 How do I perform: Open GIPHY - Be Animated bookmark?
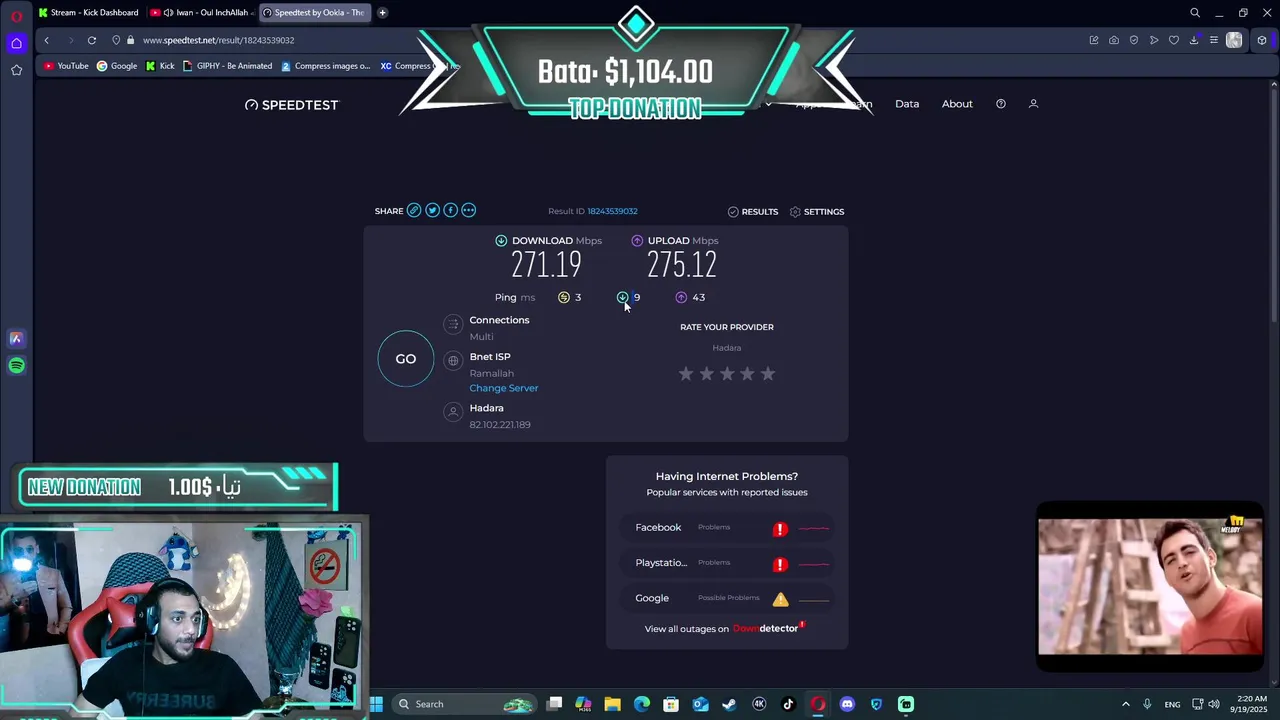(227, 66)
